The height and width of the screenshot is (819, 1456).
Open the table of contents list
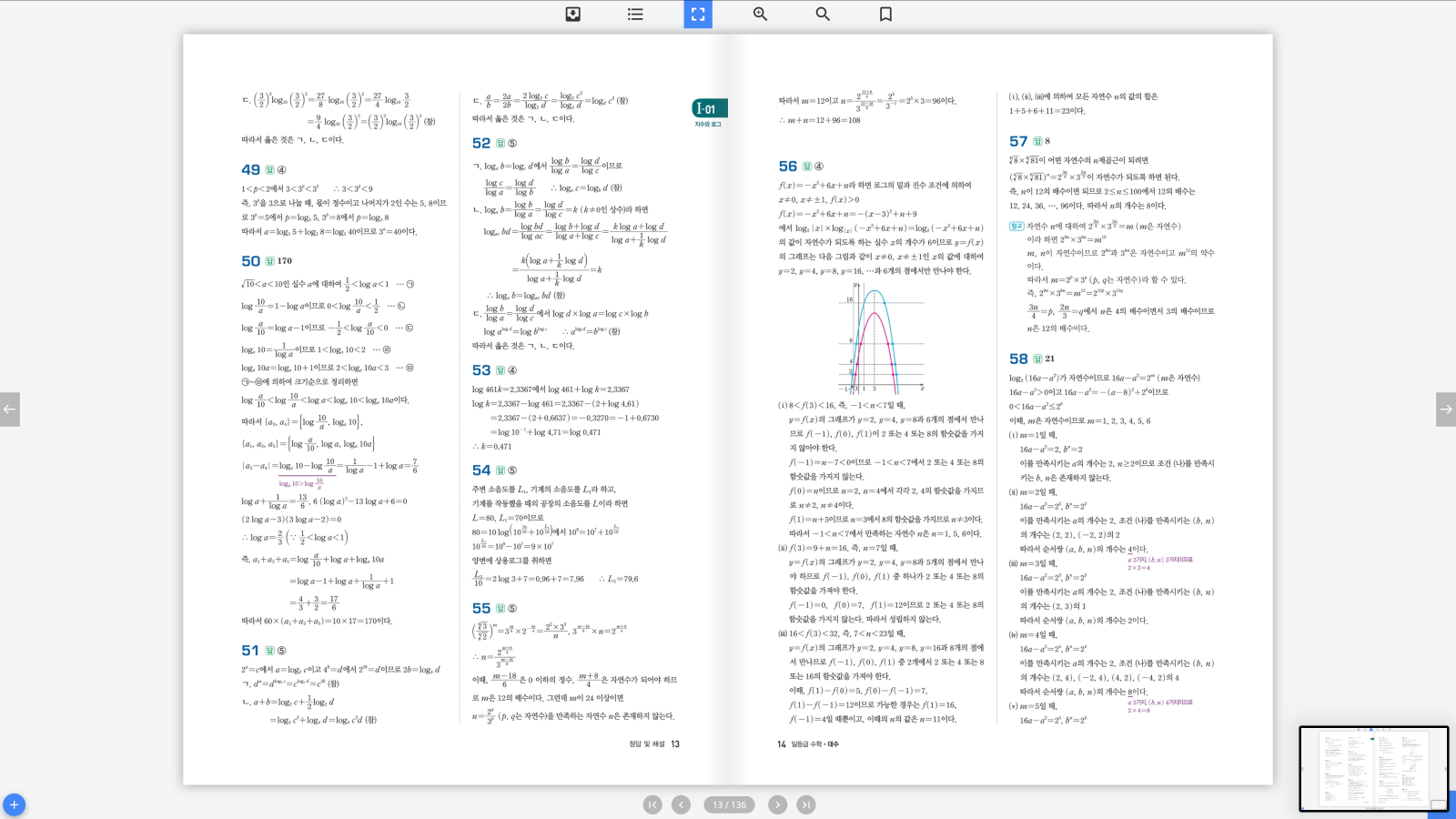coord(635,15)
